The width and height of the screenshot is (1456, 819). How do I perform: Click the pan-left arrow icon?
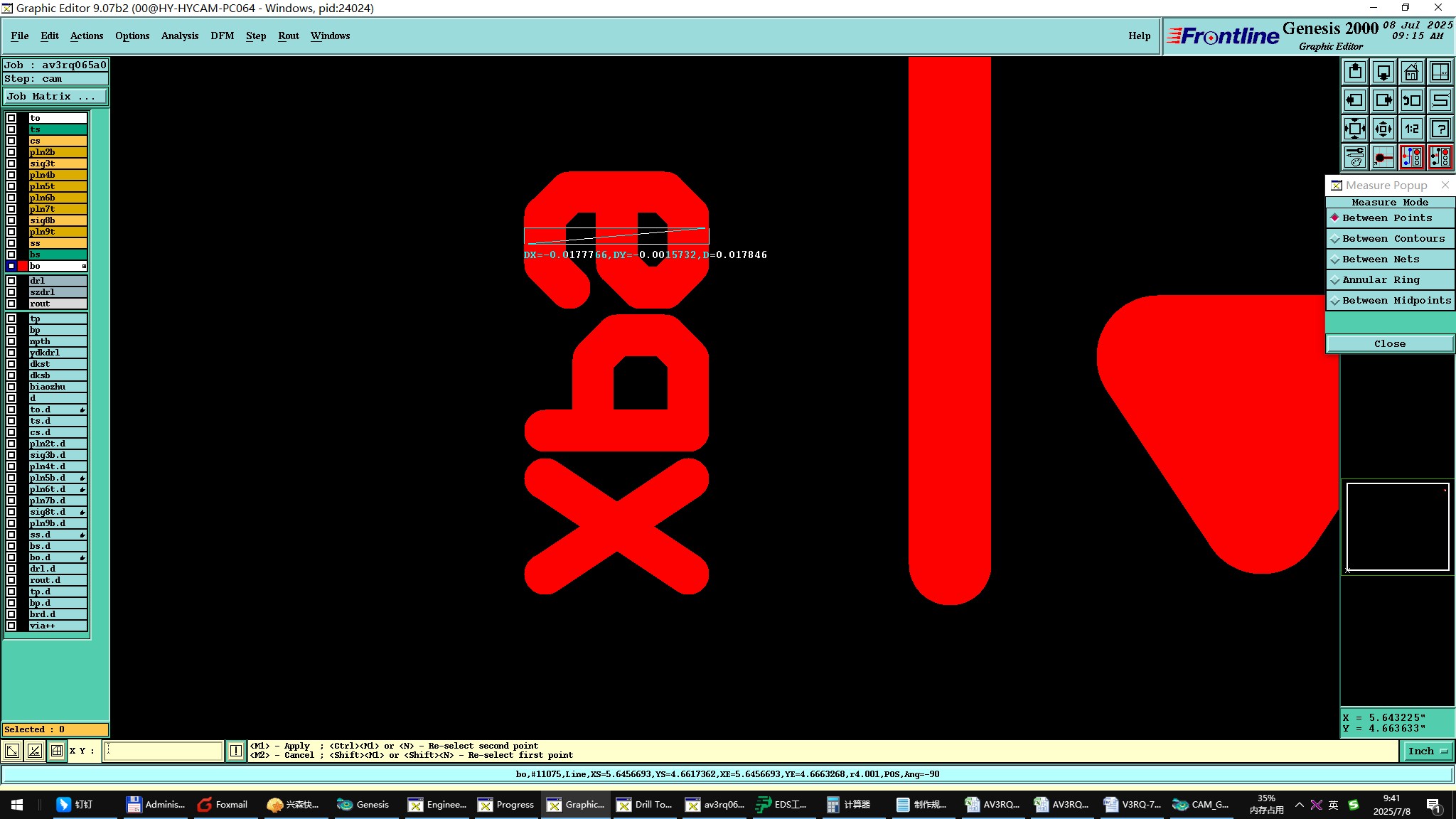(1354, 100)
